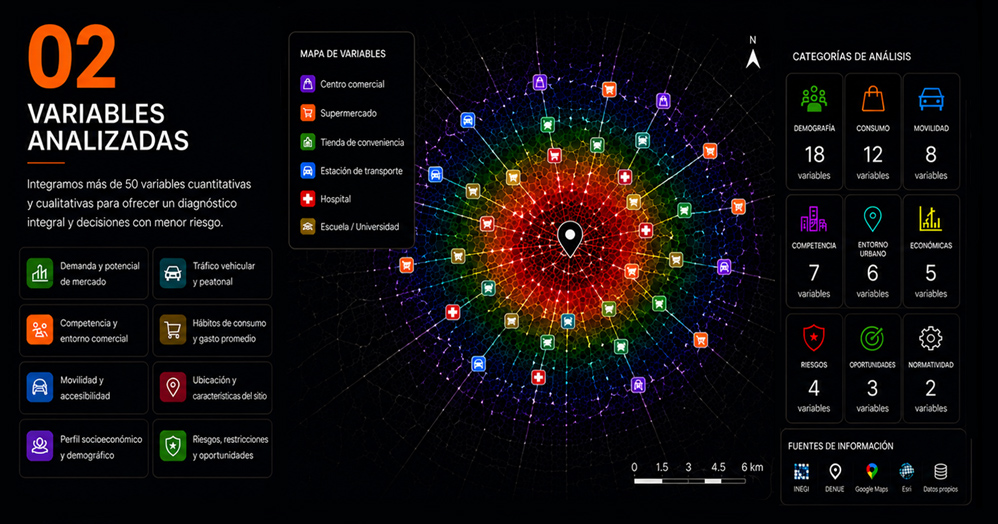Click the INEGI source icon
The height and width of the screenshot is (524, 998).
801,472
